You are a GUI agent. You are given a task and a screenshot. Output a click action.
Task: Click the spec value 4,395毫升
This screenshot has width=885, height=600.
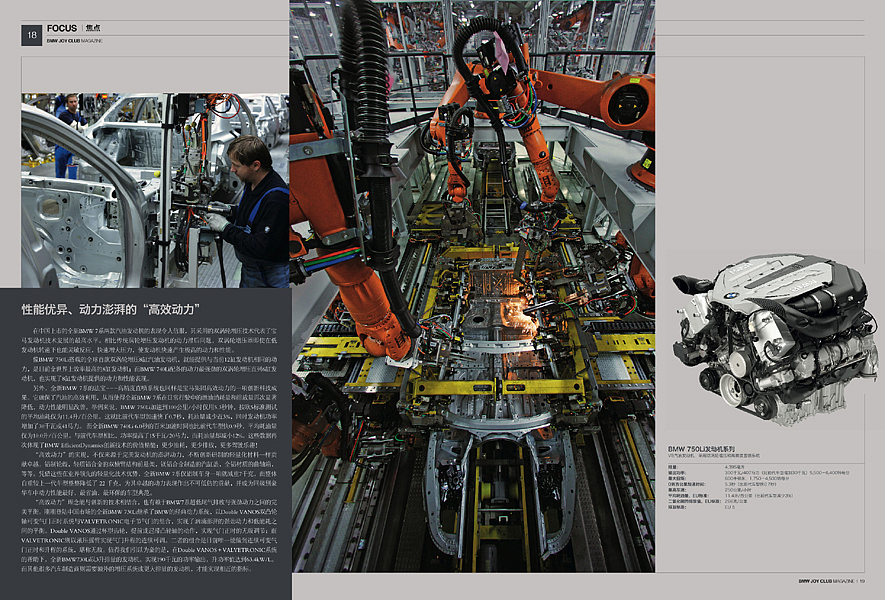point(734,467)
